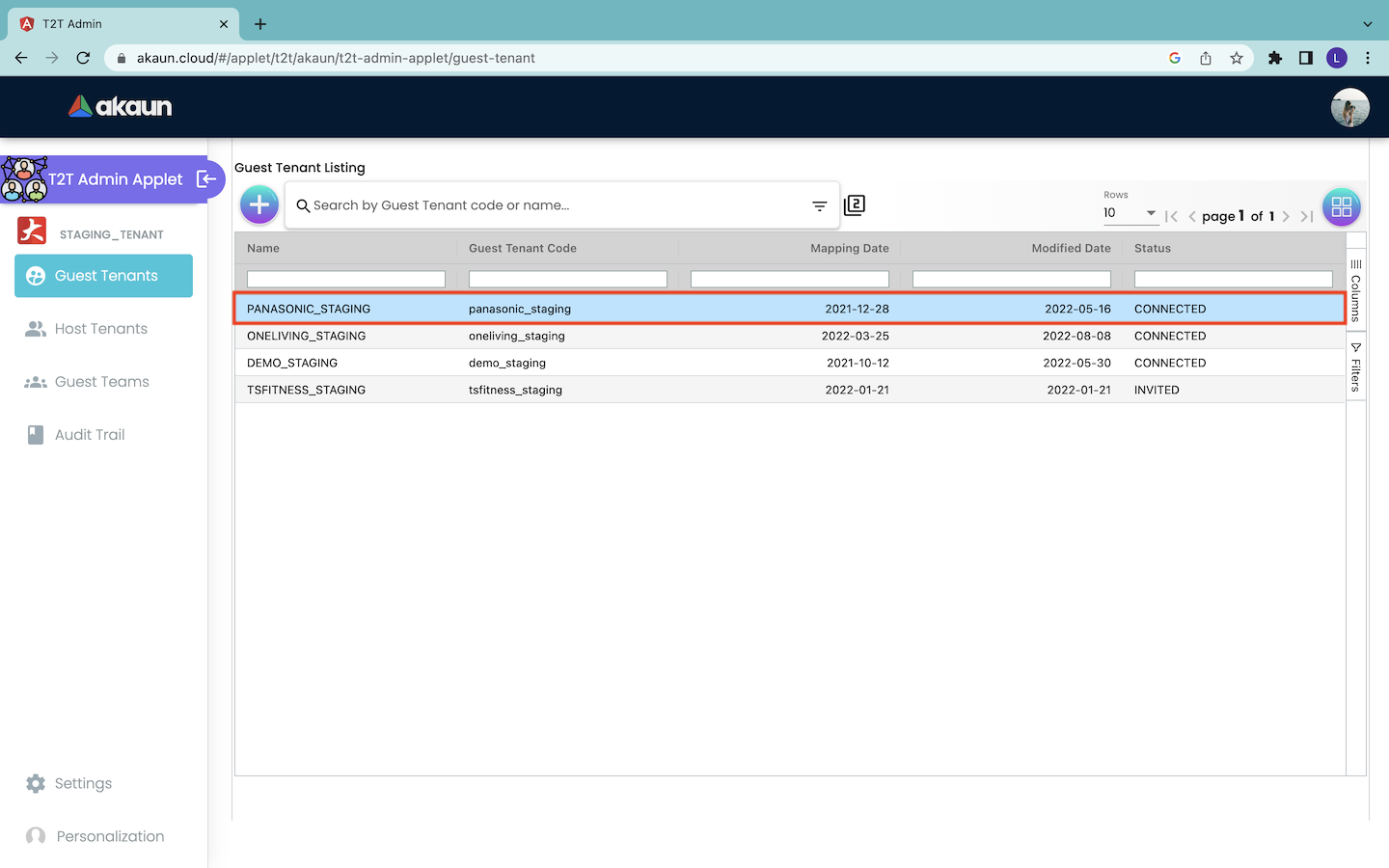Open the browser extensions puzzle icon

tap(1275, 58)
